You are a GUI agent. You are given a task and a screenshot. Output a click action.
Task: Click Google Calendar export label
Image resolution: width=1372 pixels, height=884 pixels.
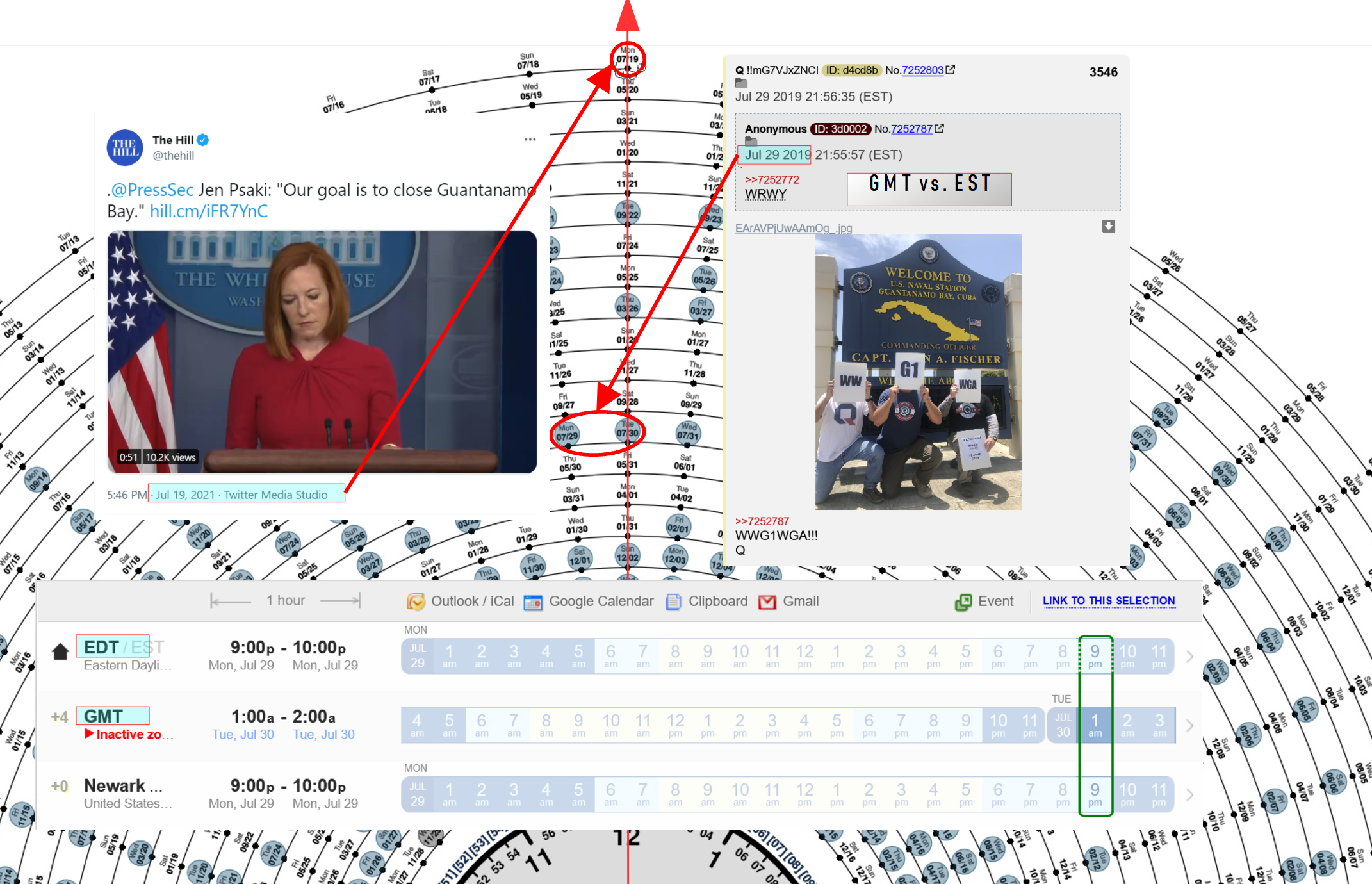(x=601, y=602)
